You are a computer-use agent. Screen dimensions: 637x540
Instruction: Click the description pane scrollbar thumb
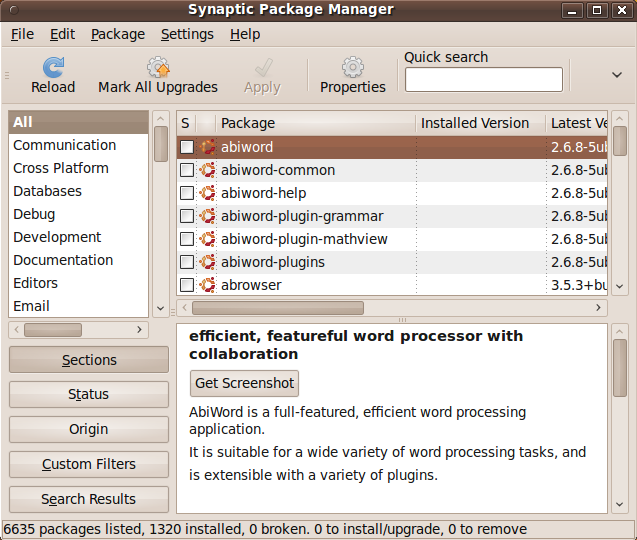[620, 368]
